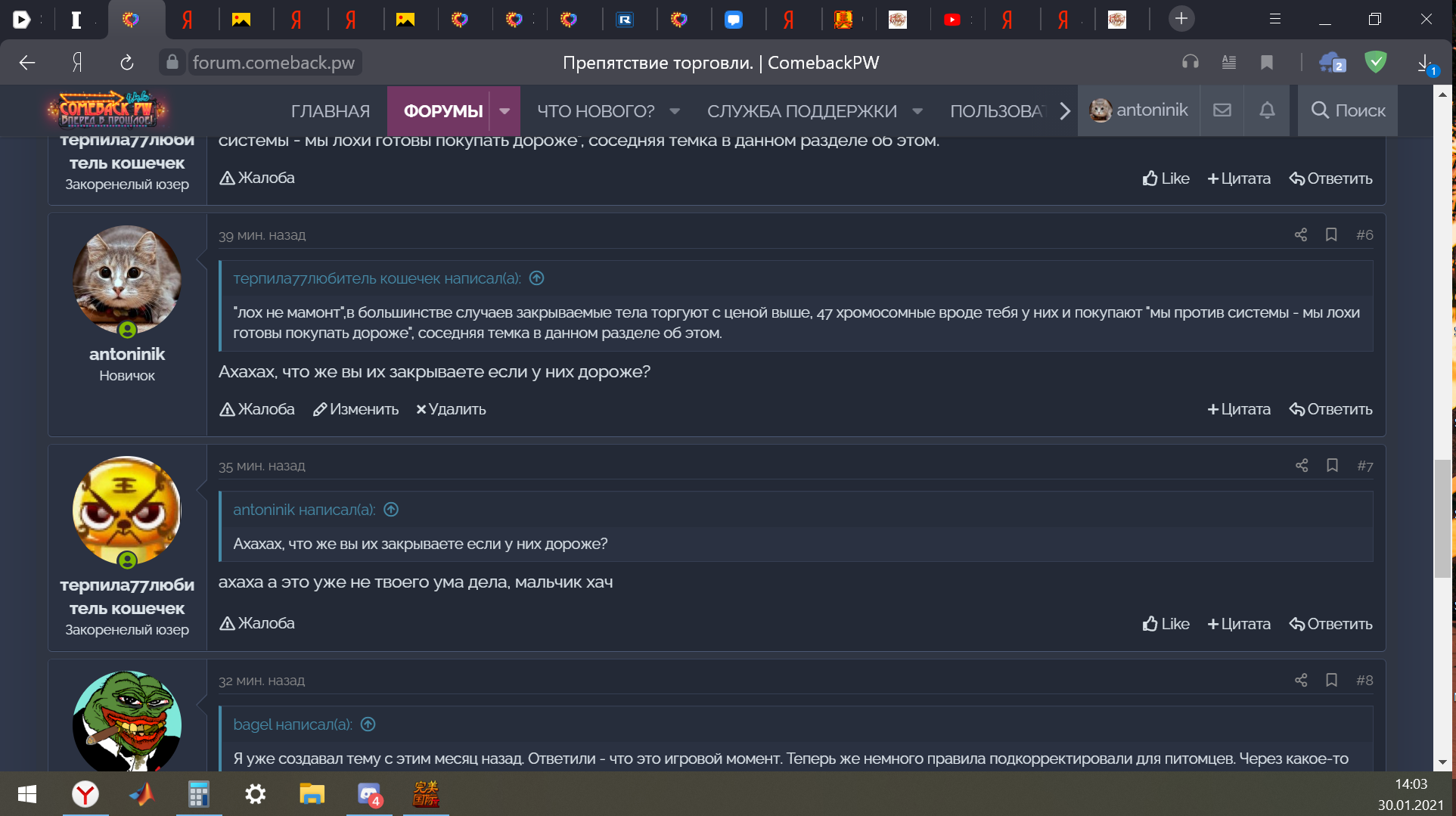Expand the ФОРУМЫ dropdown arrow

click(504, 111)
